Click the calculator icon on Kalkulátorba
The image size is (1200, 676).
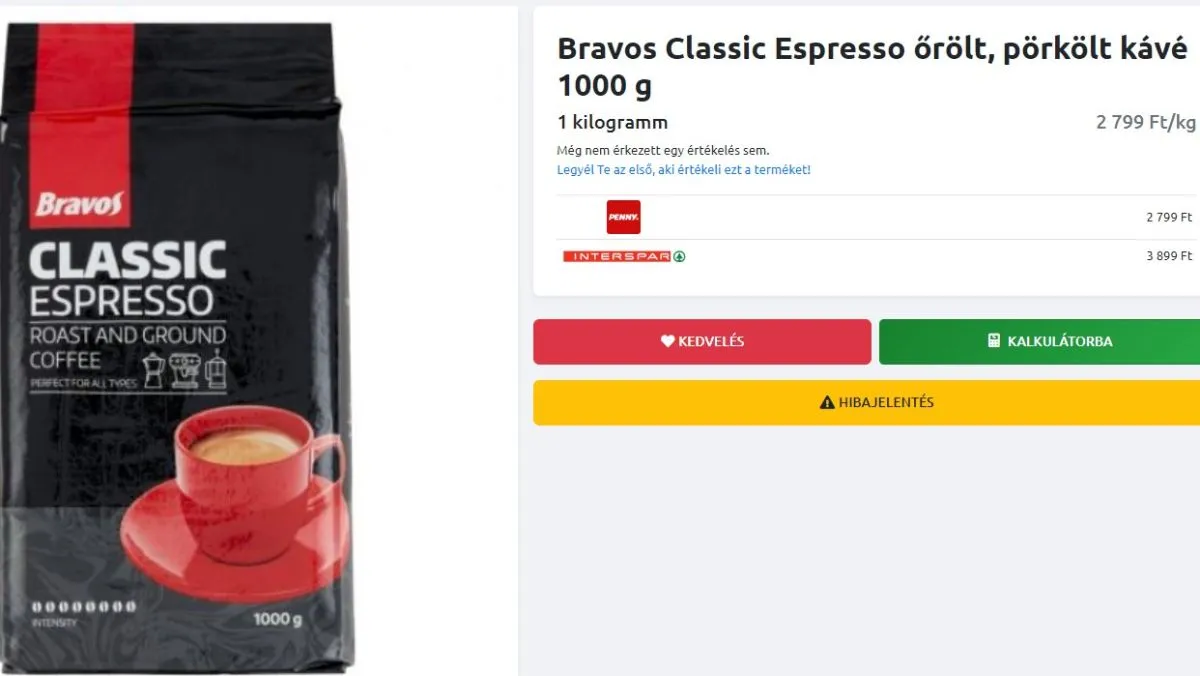coord(994,341)
